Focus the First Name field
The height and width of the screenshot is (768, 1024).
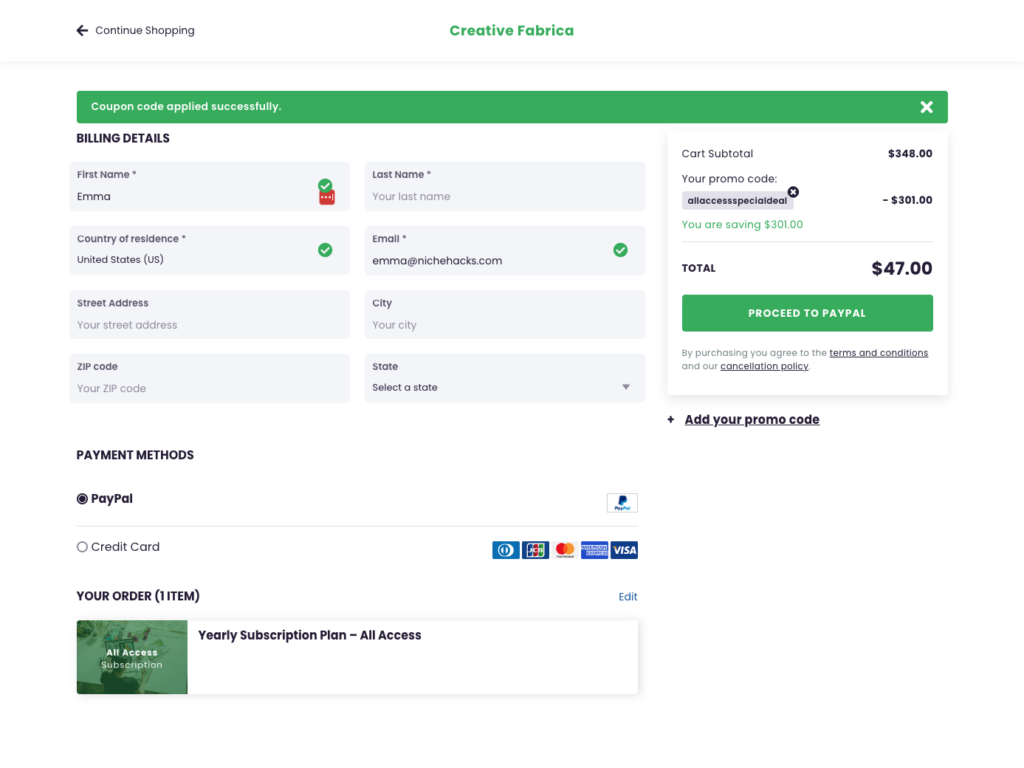click(210, 187)
